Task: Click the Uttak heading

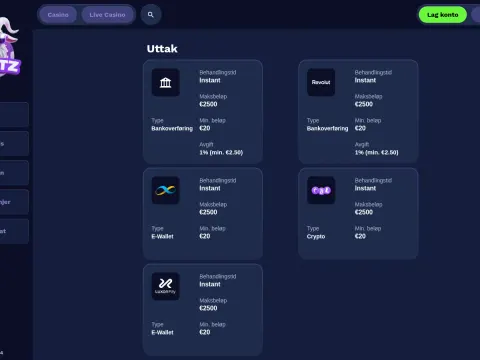Action: point(162,49)
